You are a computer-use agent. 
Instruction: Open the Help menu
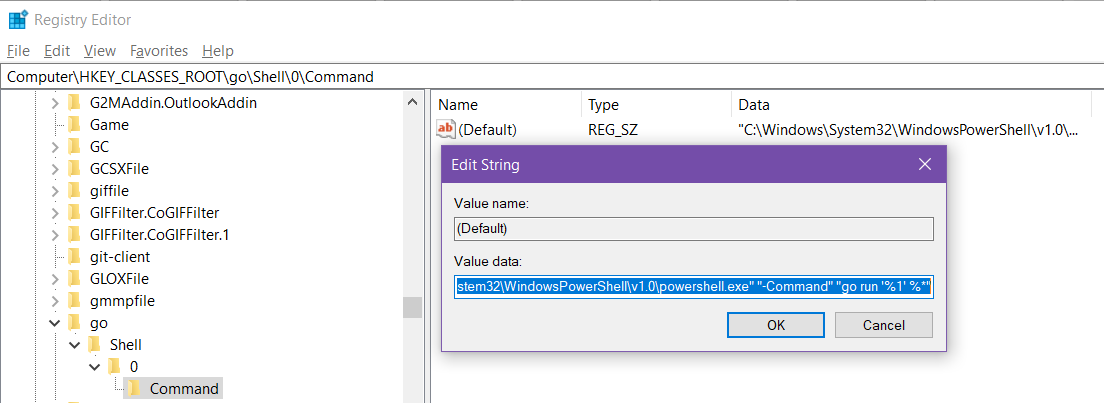click(x=218, y=51)
